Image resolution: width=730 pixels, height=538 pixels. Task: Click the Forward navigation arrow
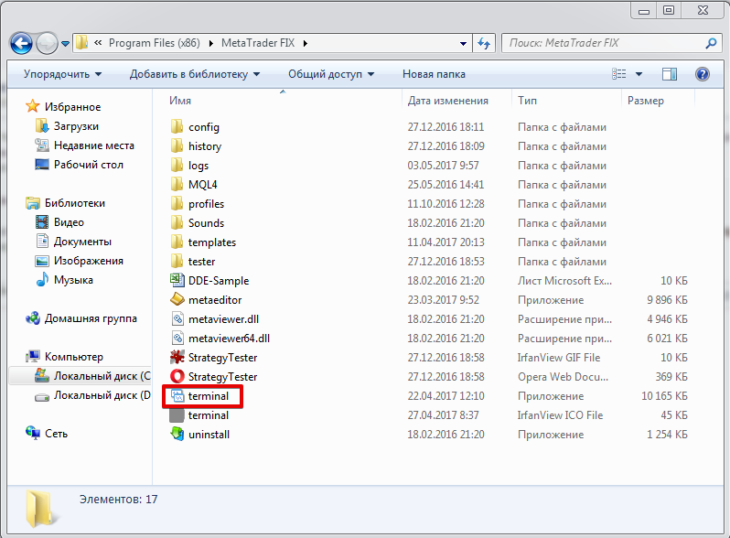coord(47,44)
